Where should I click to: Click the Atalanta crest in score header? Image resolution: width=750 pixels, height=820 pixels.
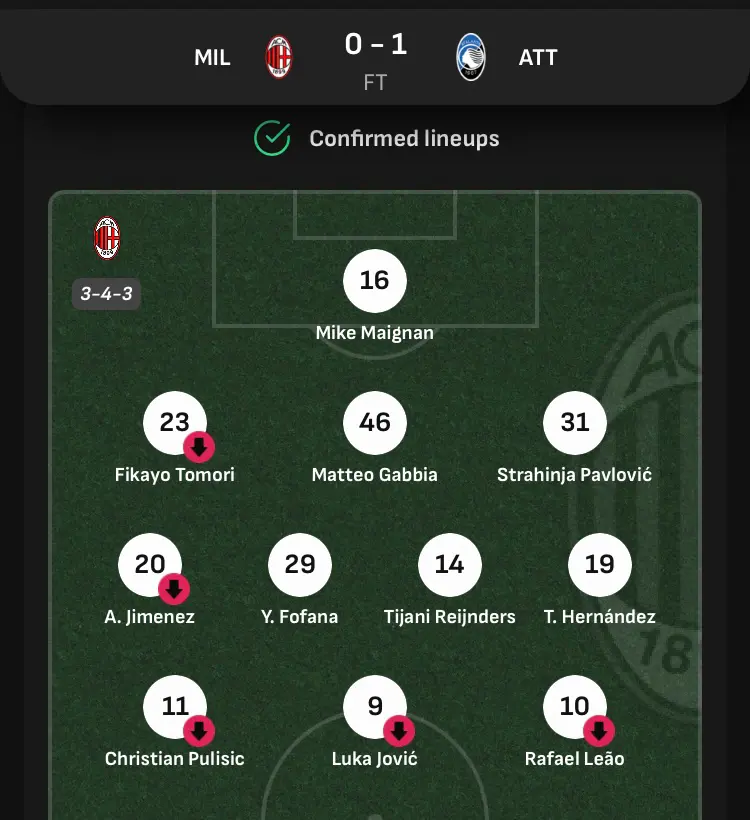(x=471, y=57)
